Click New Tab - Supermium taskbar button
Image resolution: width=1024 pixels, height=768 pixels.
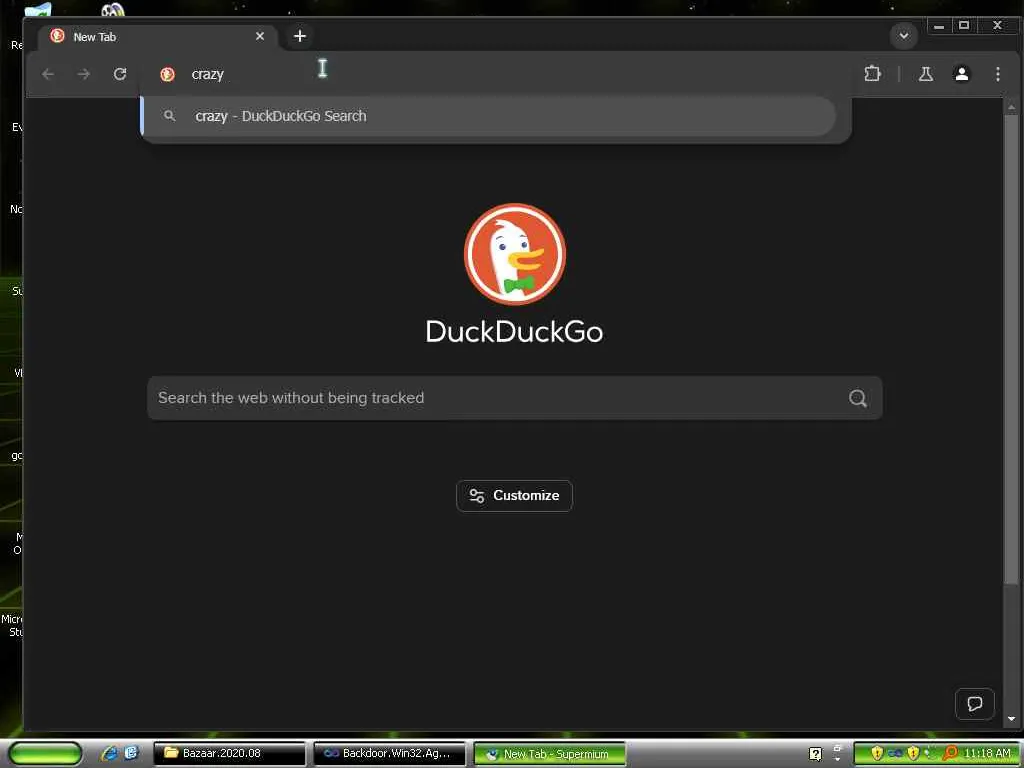[549, 753]
